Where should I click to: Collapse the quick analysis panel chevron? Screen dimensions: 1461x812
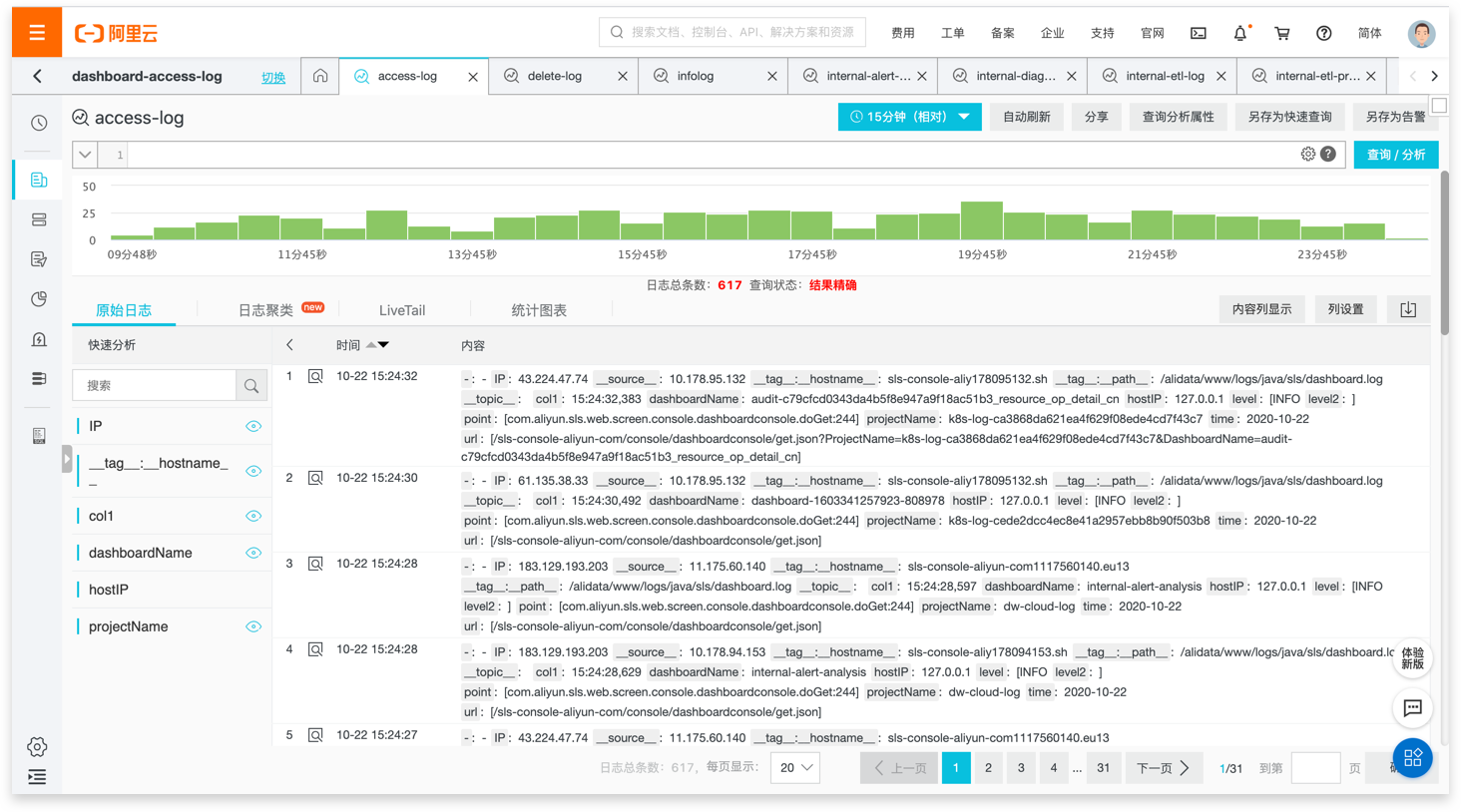290,345
